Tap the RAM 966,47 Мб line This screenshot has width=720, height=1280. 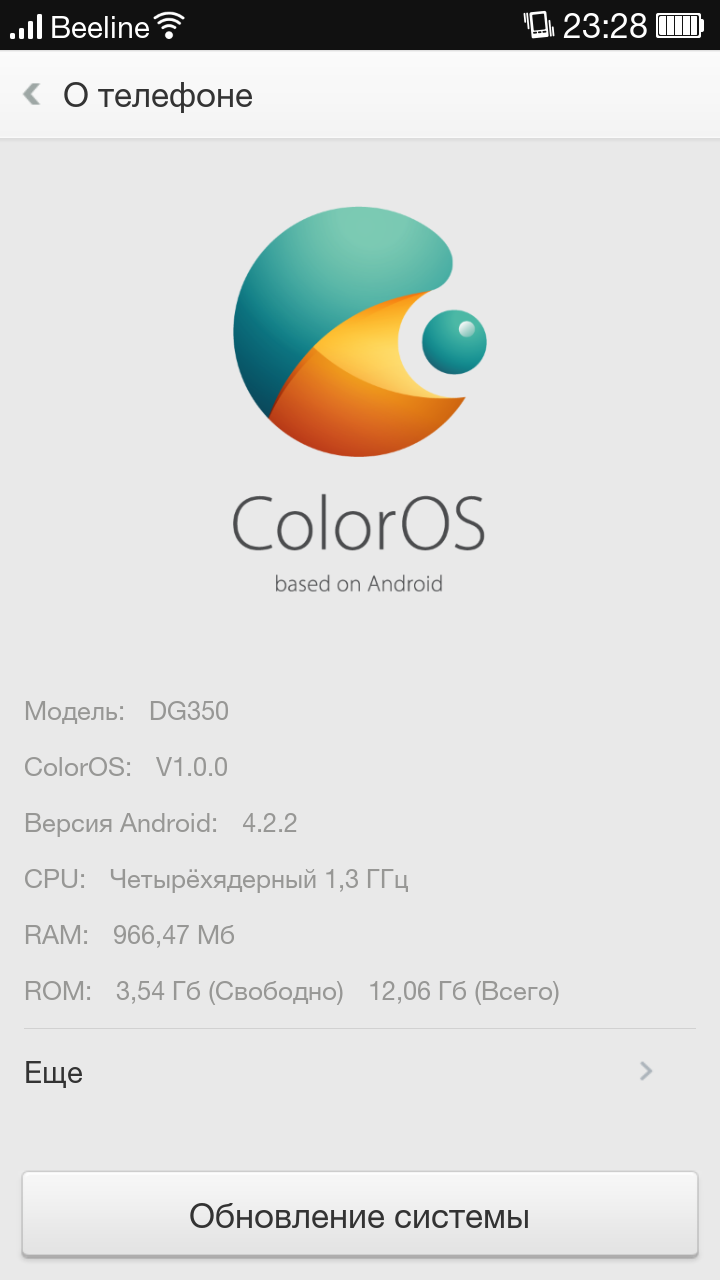(130, 935)
